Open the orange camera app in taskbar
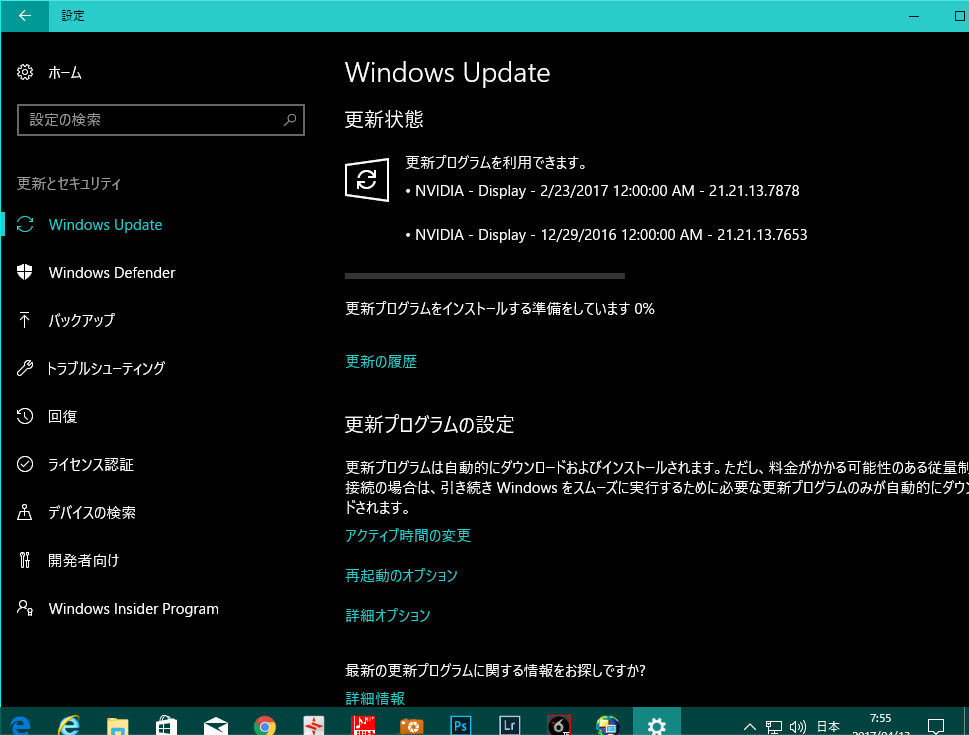Viewport: 969px width, 735px height. [412, 724]
